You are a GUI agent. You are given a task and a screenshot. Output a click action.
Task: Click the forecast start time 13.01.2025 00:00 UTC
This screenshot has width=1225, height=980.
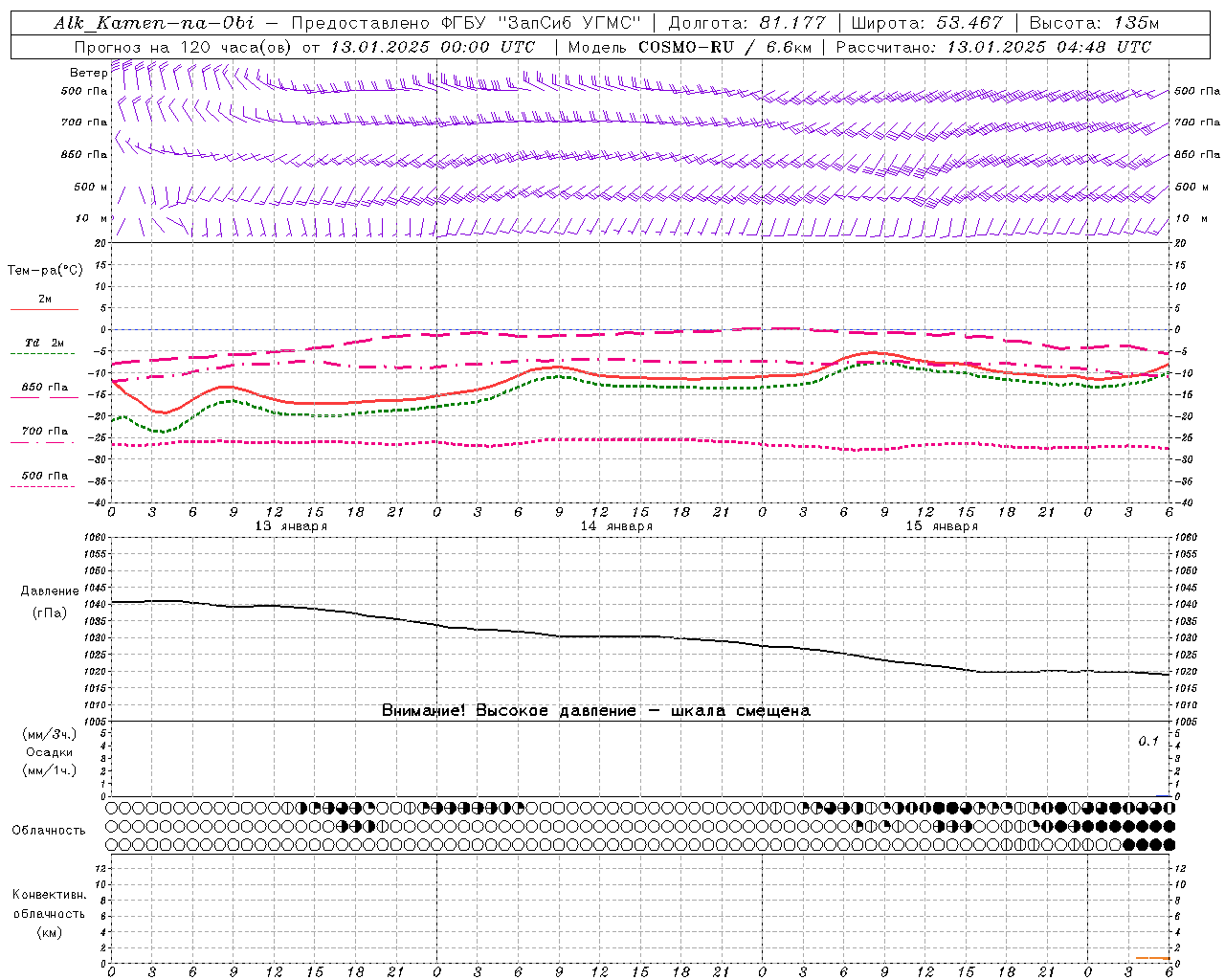click(x=433, y=47)
